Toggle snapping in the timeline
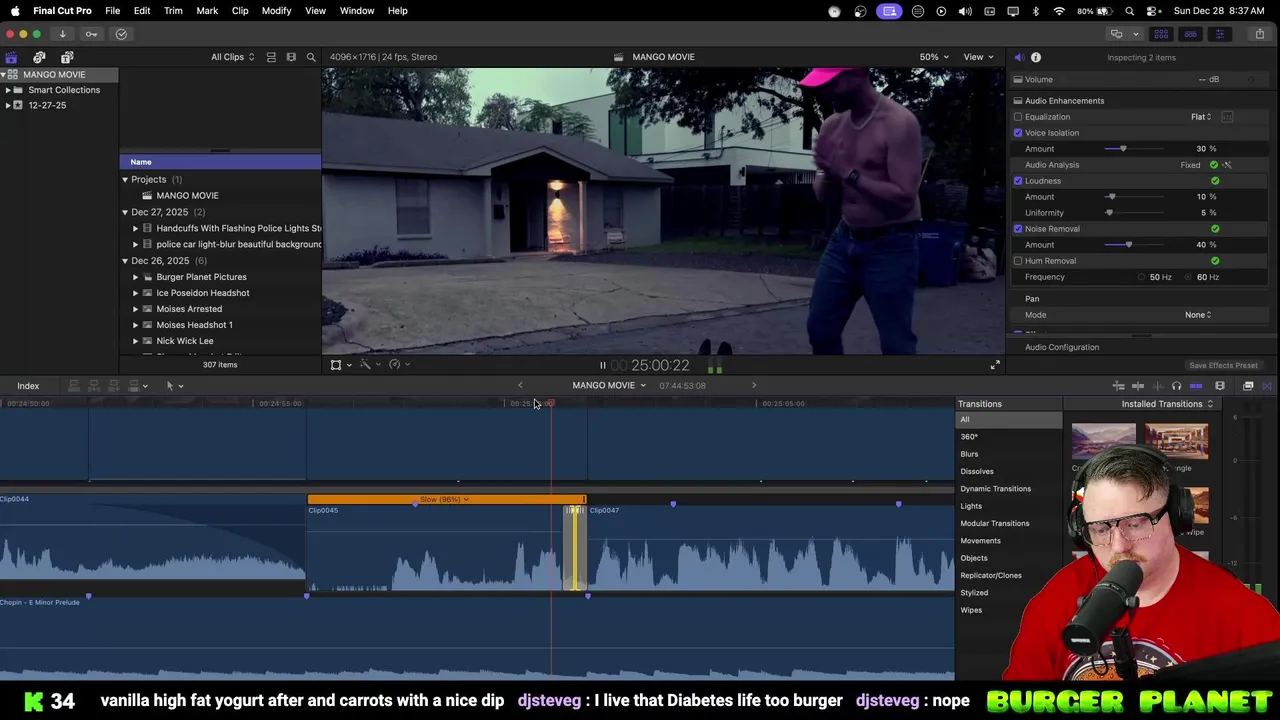The height and width of the screenshot is (720, 1280). click(x=1196, y=386)
